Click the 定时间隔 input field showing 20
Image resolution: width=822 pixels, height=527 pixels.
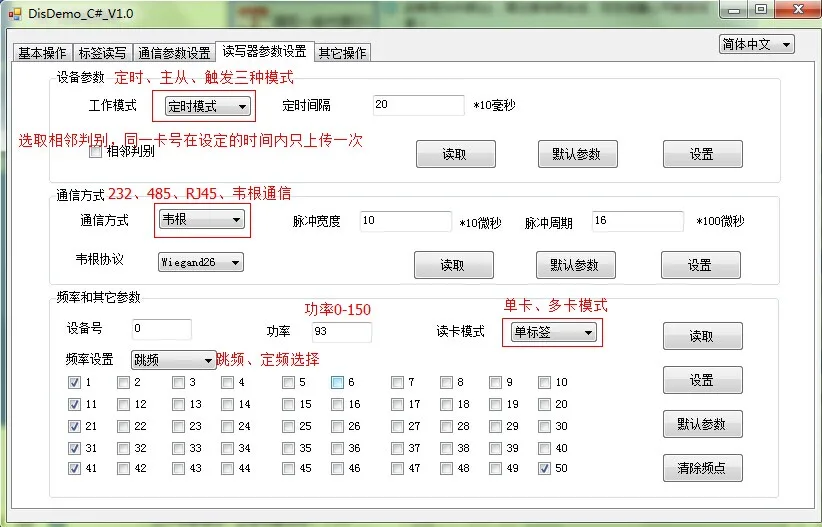(x=418, y=105)
